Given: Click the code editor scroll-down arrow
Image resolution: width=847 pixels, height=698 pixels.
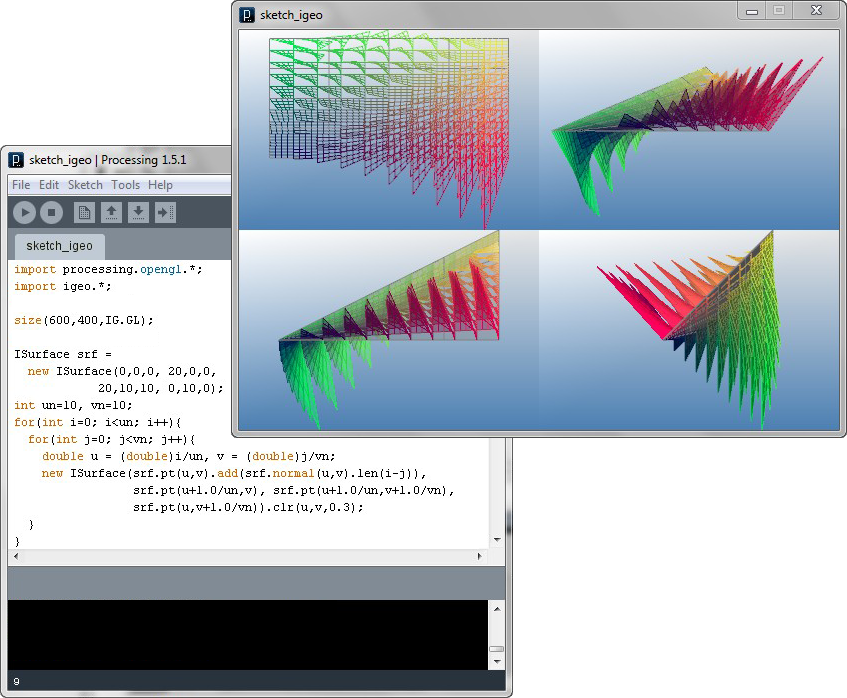Looking at the screenshot, I should click(x=497, y=540).
